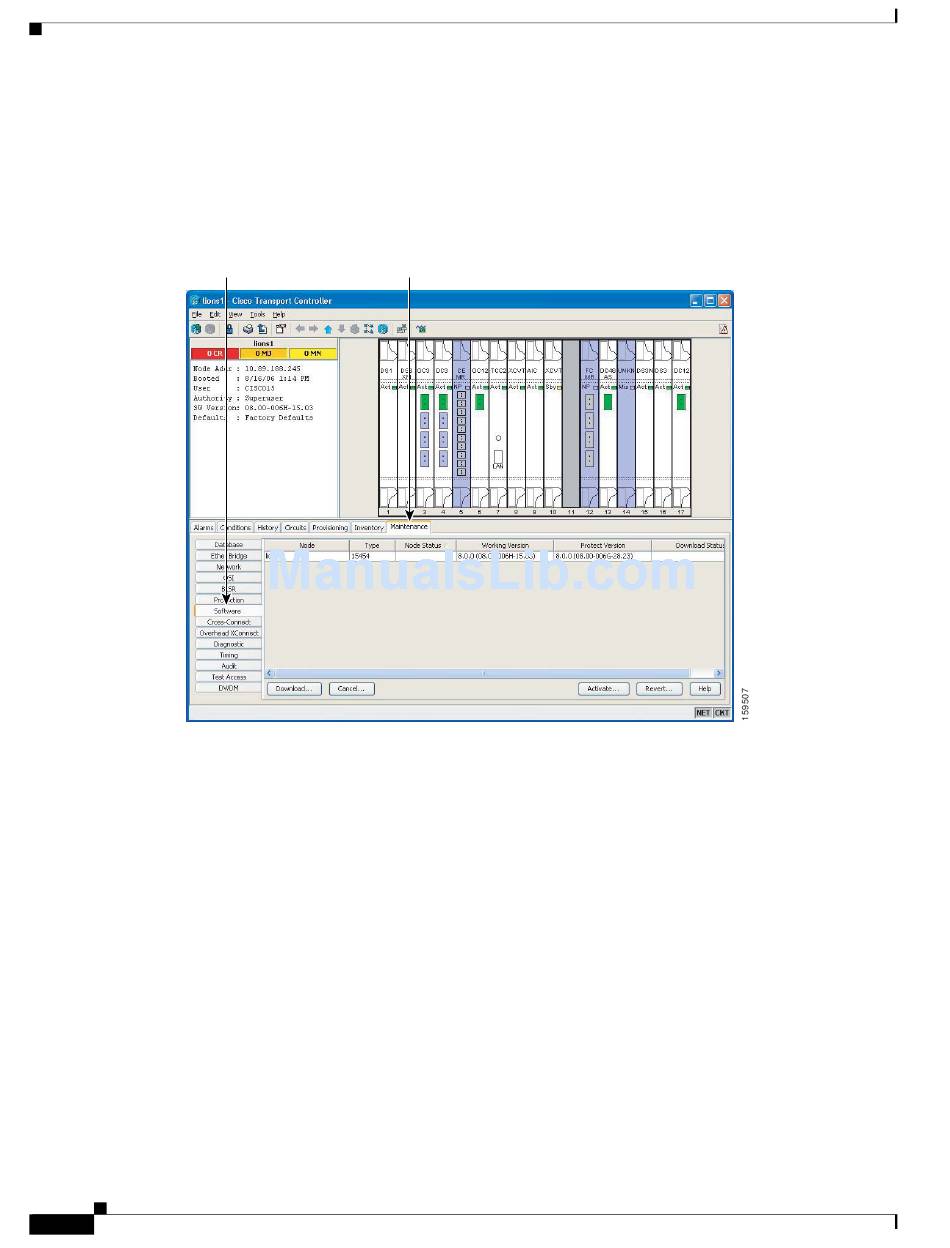Click the Help button in Software pane
950x1248 pixels.
coord(705,689)
